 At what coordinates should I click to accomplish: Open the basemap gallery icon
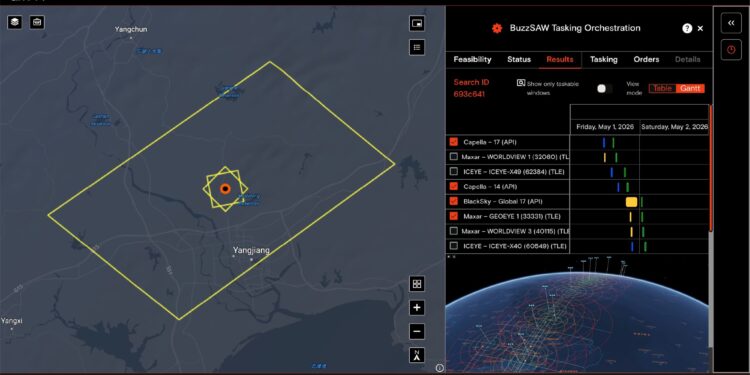coord(37,22)
